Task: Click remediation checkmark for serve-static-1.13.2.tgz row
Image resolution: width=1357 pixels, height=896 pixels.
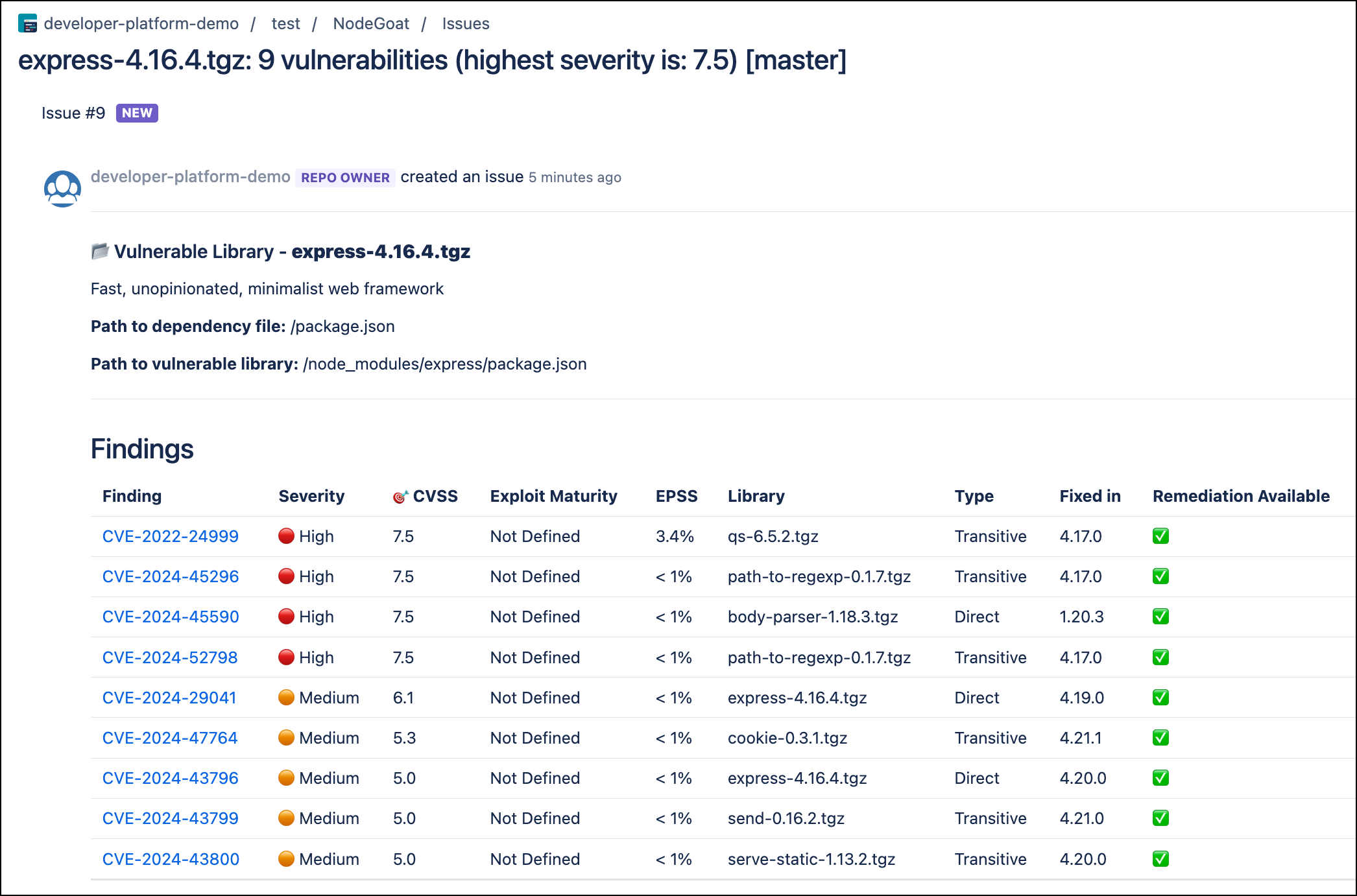Action: coord(1160,859)
